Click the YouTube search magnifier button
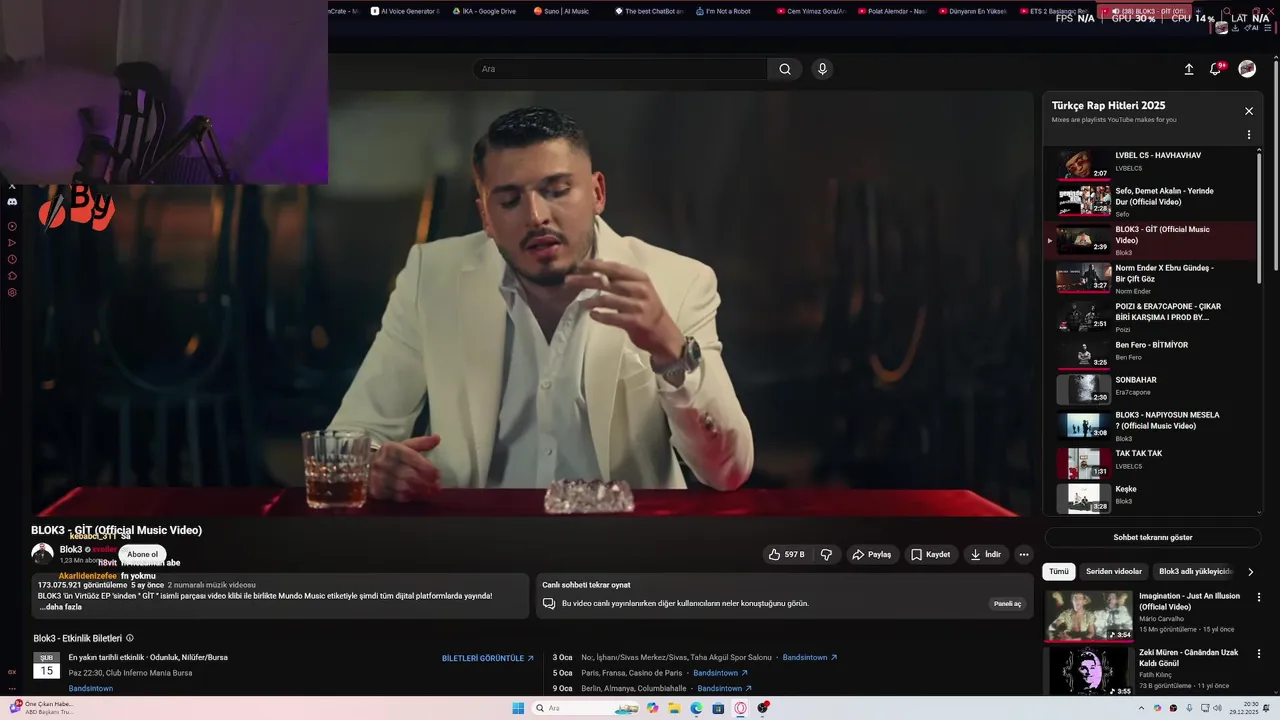Screen dimensions: 1280x720 (x=785, y=69)
